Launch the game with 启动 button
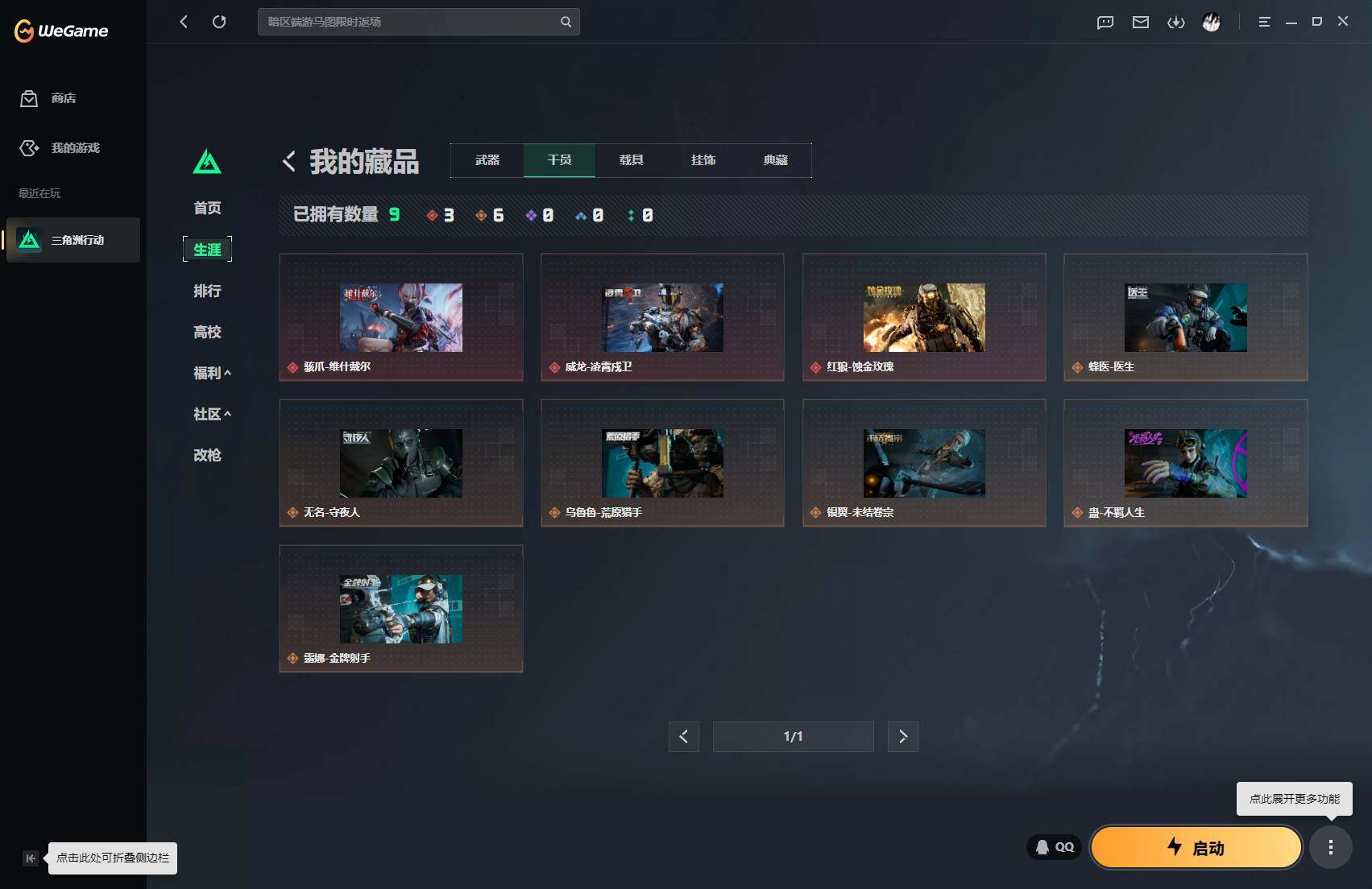 pyautogui.click(x=1196, y=847)
